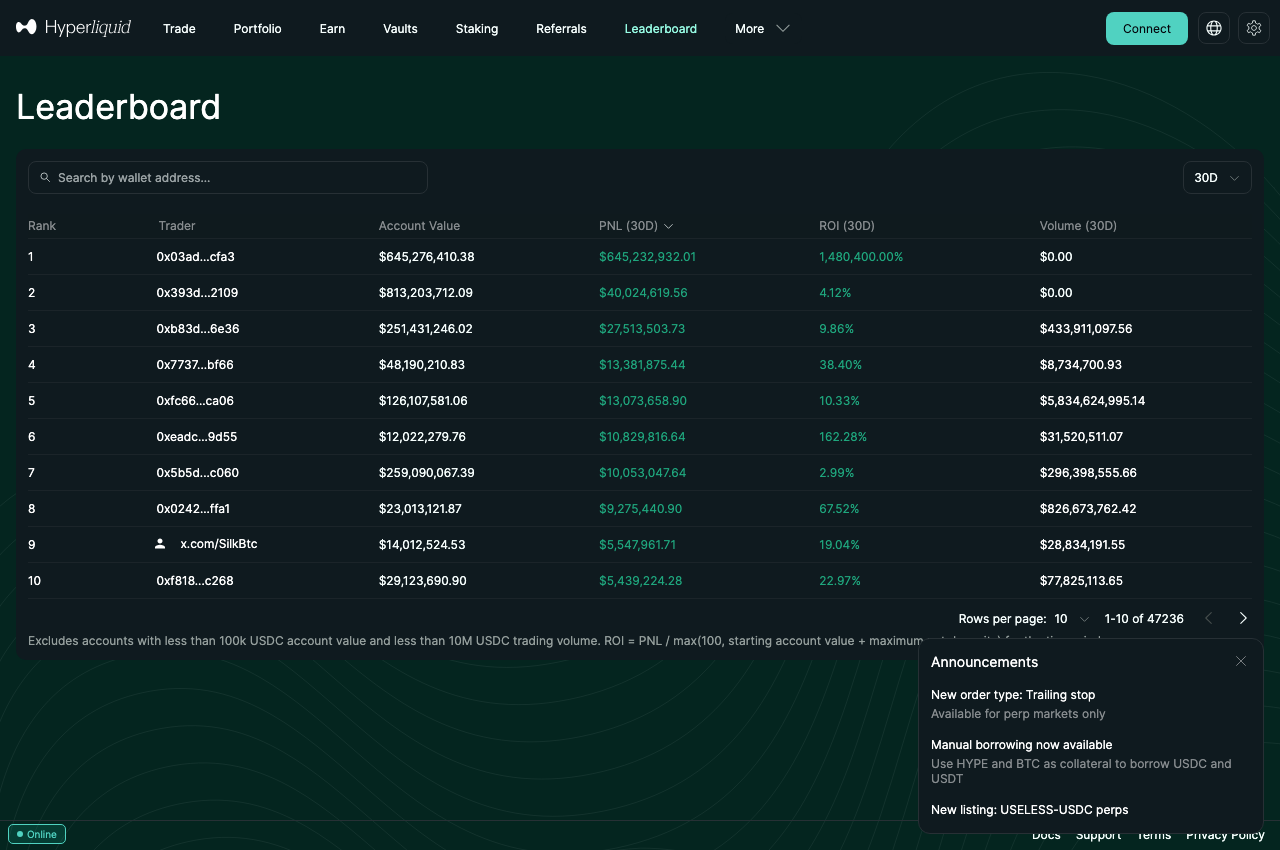Change rows per page dropdown
1280x850 pixels.
[1072, 618]
